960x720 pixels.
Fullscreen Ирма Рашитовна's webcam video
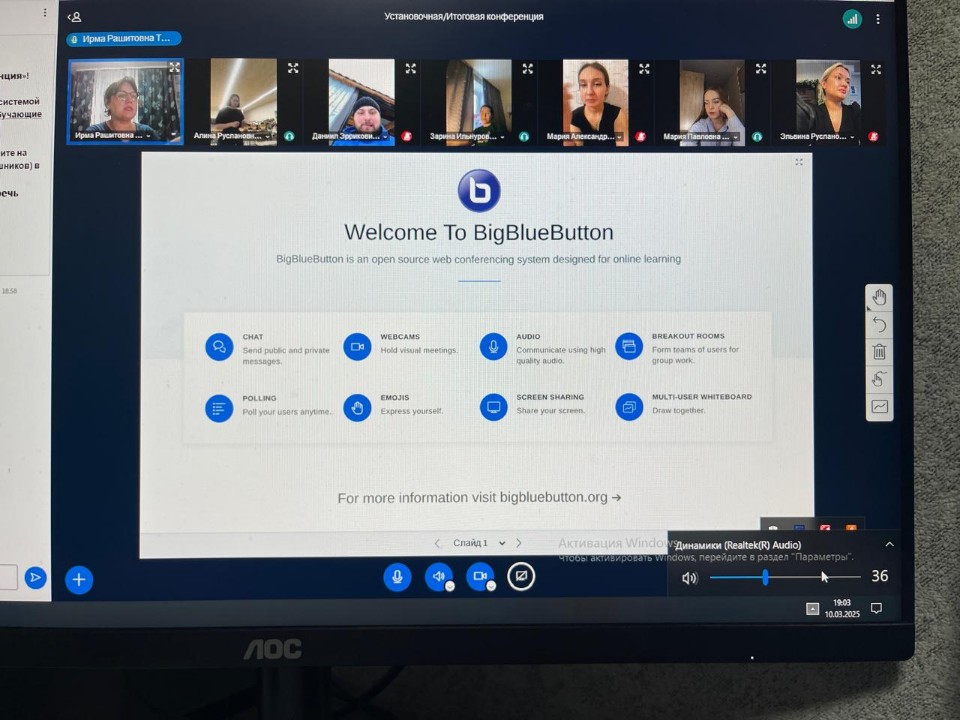pyautogui.click(x=174, y=68)
